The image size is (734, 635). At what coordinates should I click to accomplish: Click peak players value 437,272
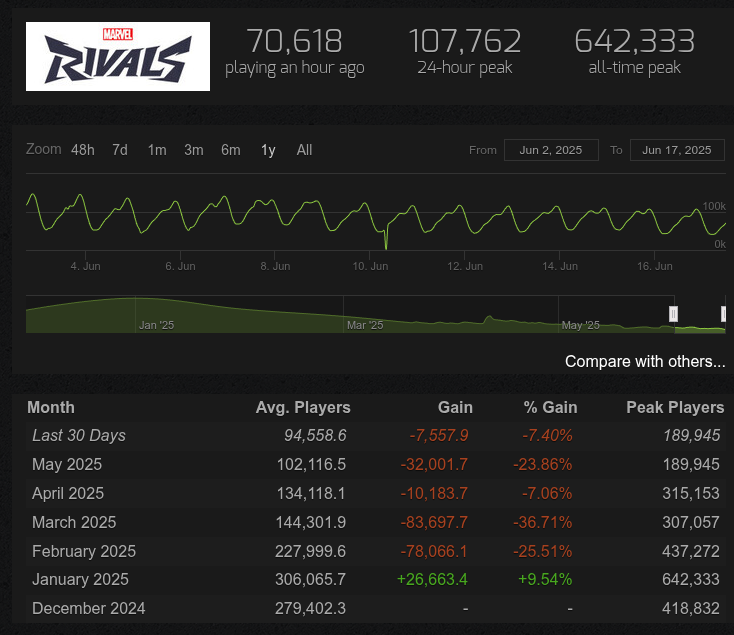point(691,551)
